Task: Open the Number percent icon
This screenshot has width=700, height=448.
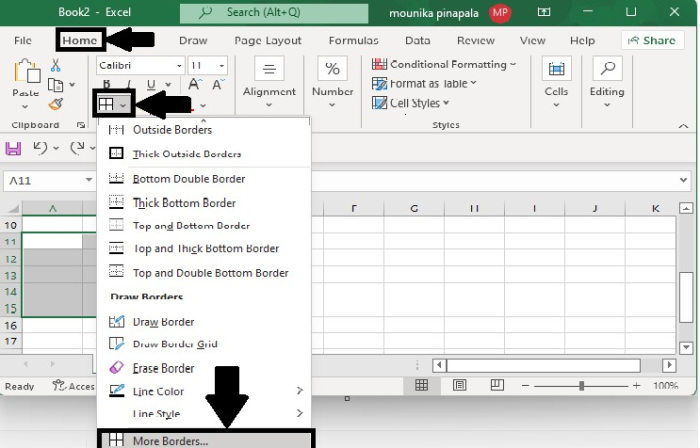Action: pos(332,69)
